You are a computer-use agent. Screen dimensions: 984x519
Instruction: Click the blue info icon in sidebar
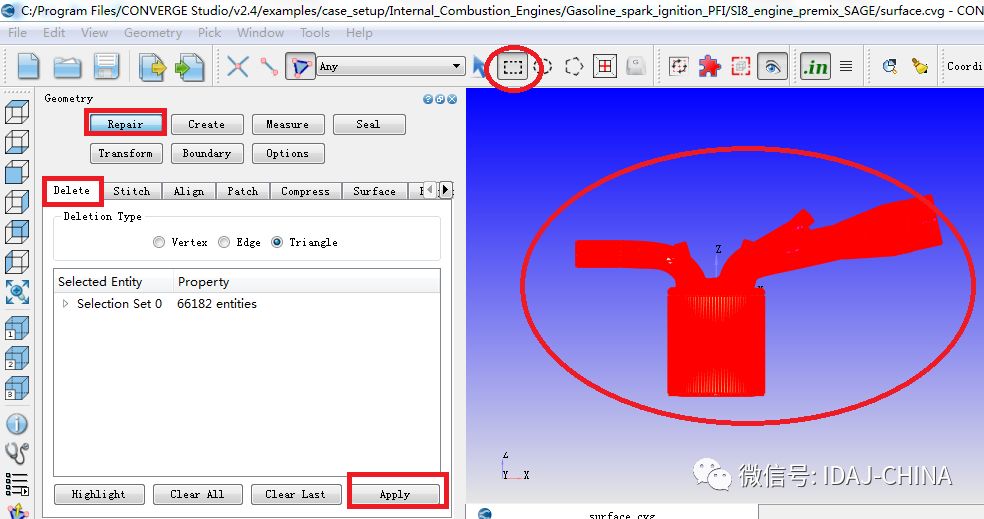click(17, 424)
